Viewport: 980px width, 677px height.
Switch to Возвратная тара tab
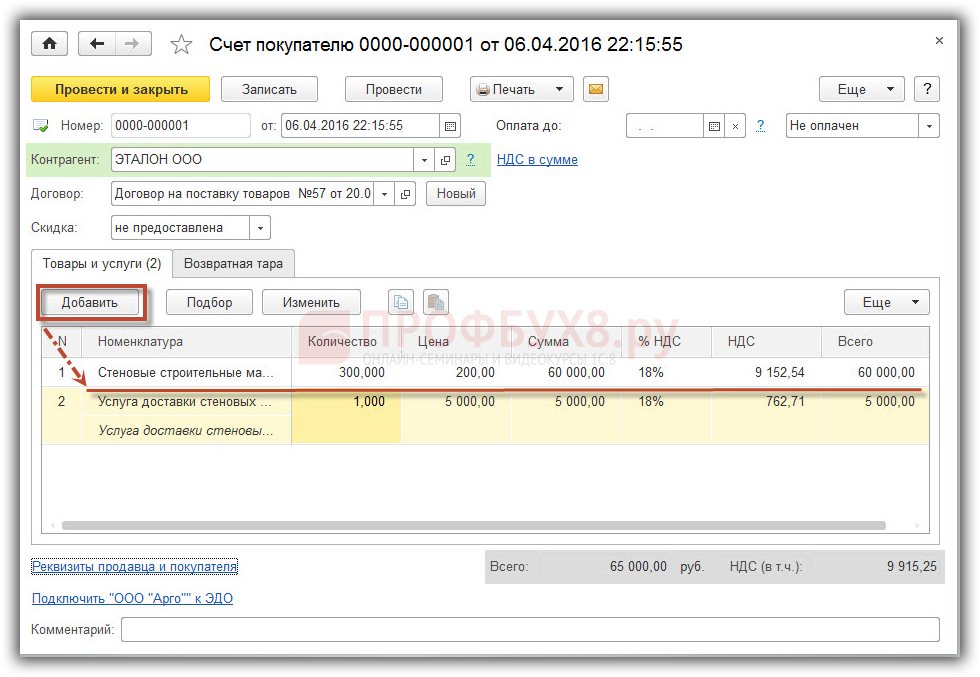233,264
